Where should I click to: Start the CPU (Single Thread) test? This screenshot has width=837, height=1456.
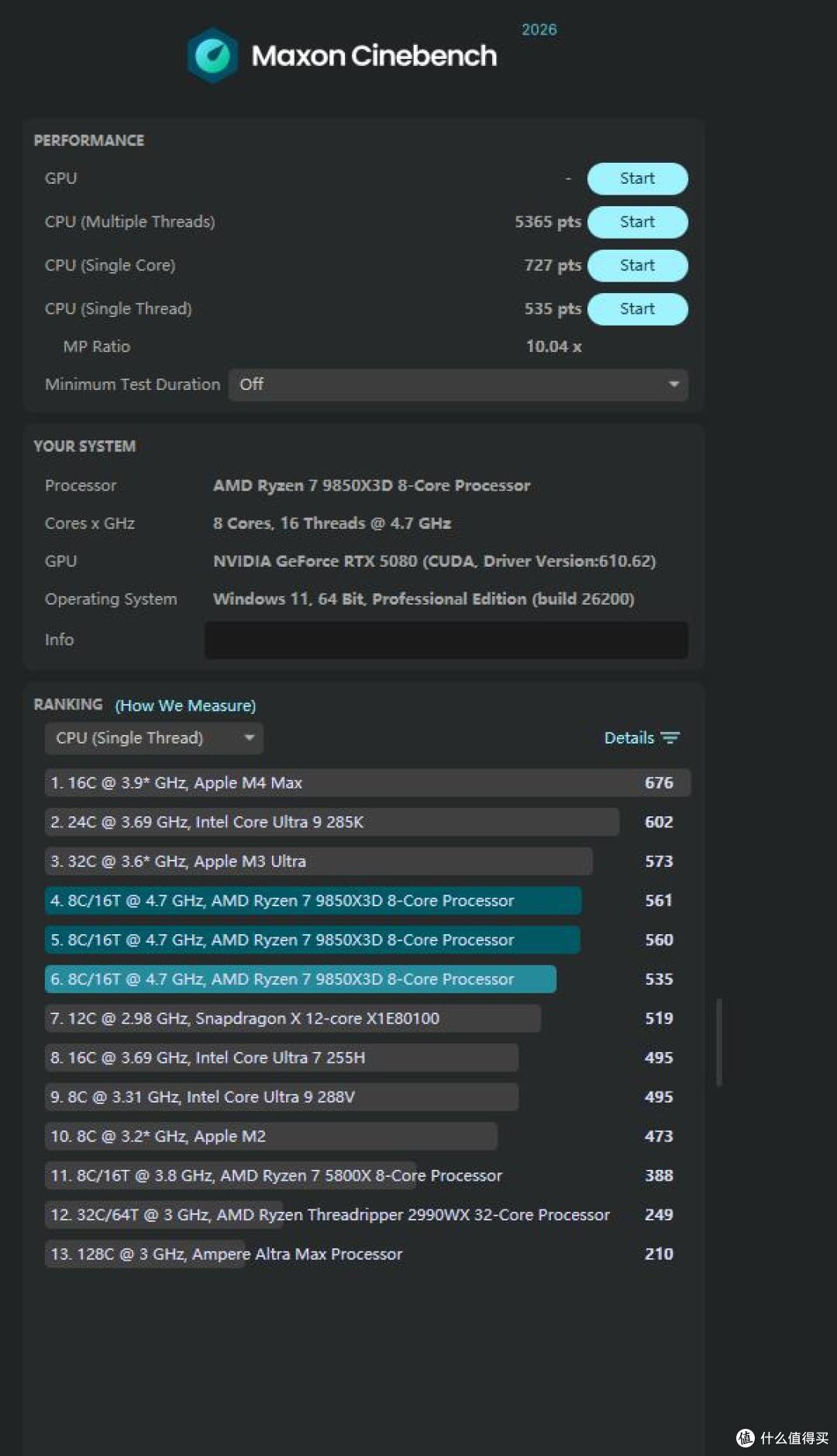(x=637, y=309)
